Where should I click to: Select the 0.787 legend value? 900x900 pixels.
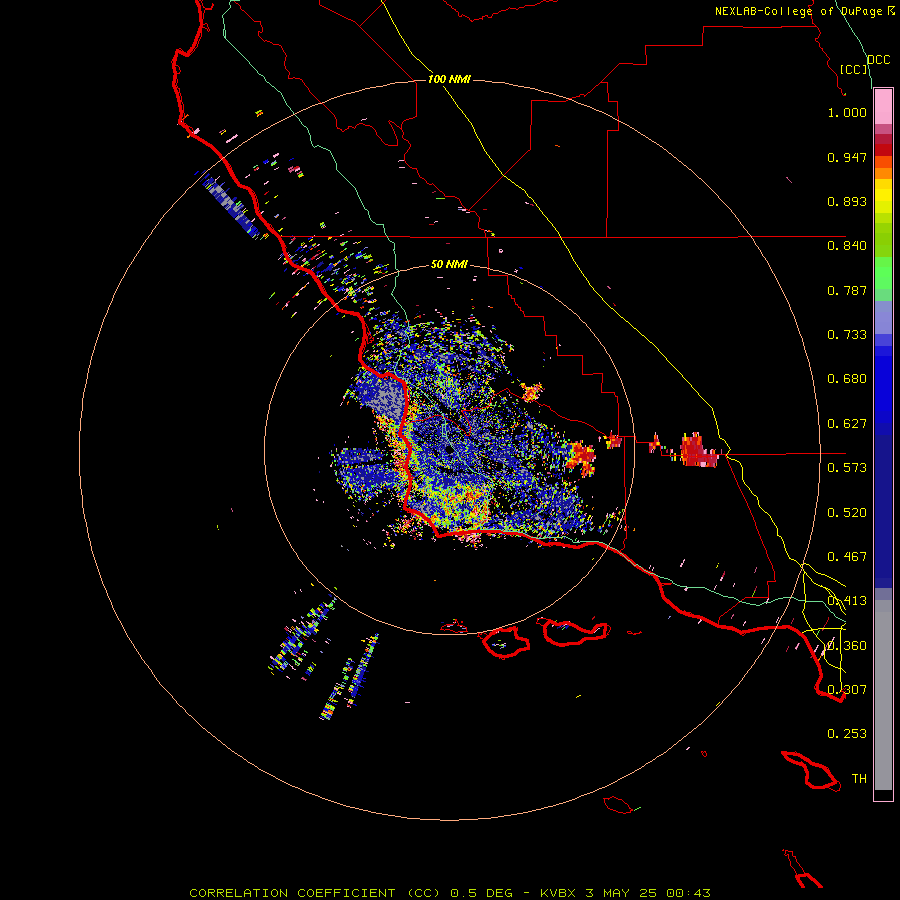(x=847, y=290)
